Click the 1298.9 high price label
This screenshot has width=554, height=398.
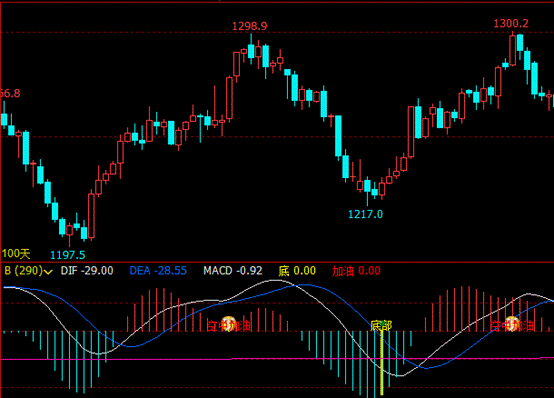(x=249, y=26)
